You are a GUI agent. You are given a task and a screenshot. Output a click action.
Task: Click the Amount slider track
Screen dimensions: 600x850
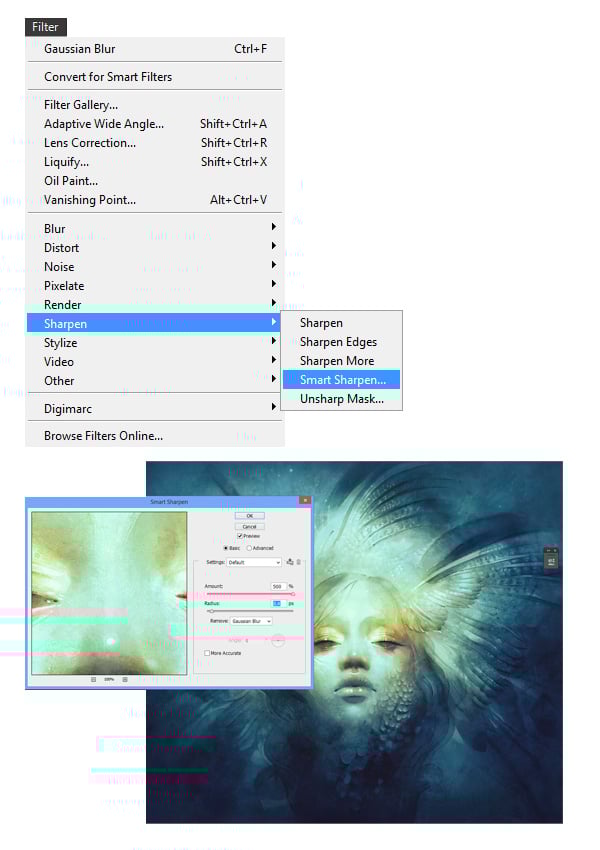(x=250, y=594)
